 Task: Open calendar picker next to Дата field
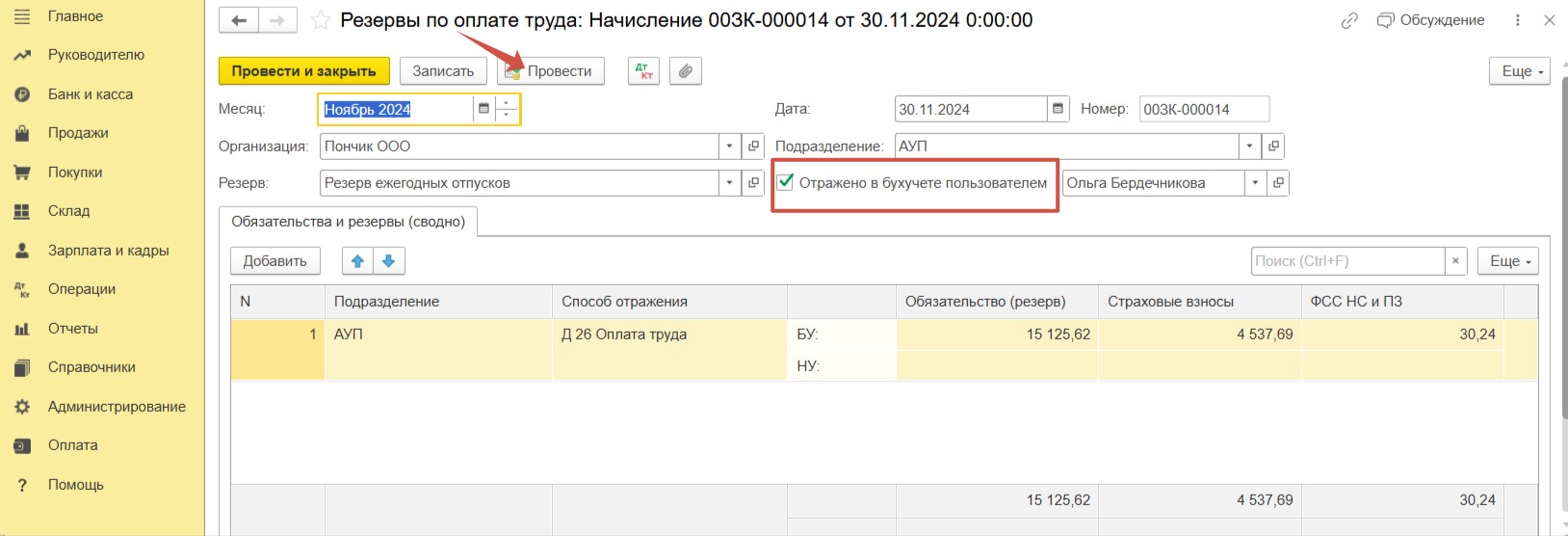1058,109
